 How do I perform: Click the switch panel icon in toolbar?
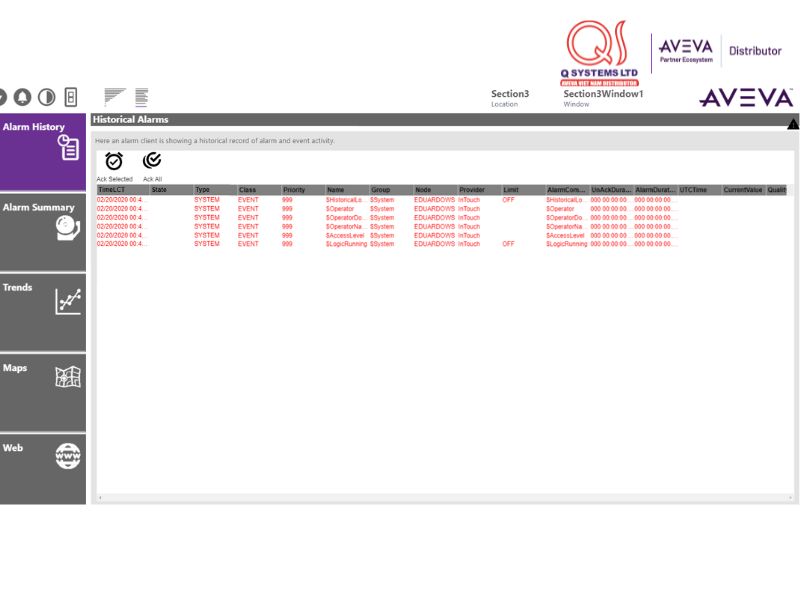coord(71,97)
